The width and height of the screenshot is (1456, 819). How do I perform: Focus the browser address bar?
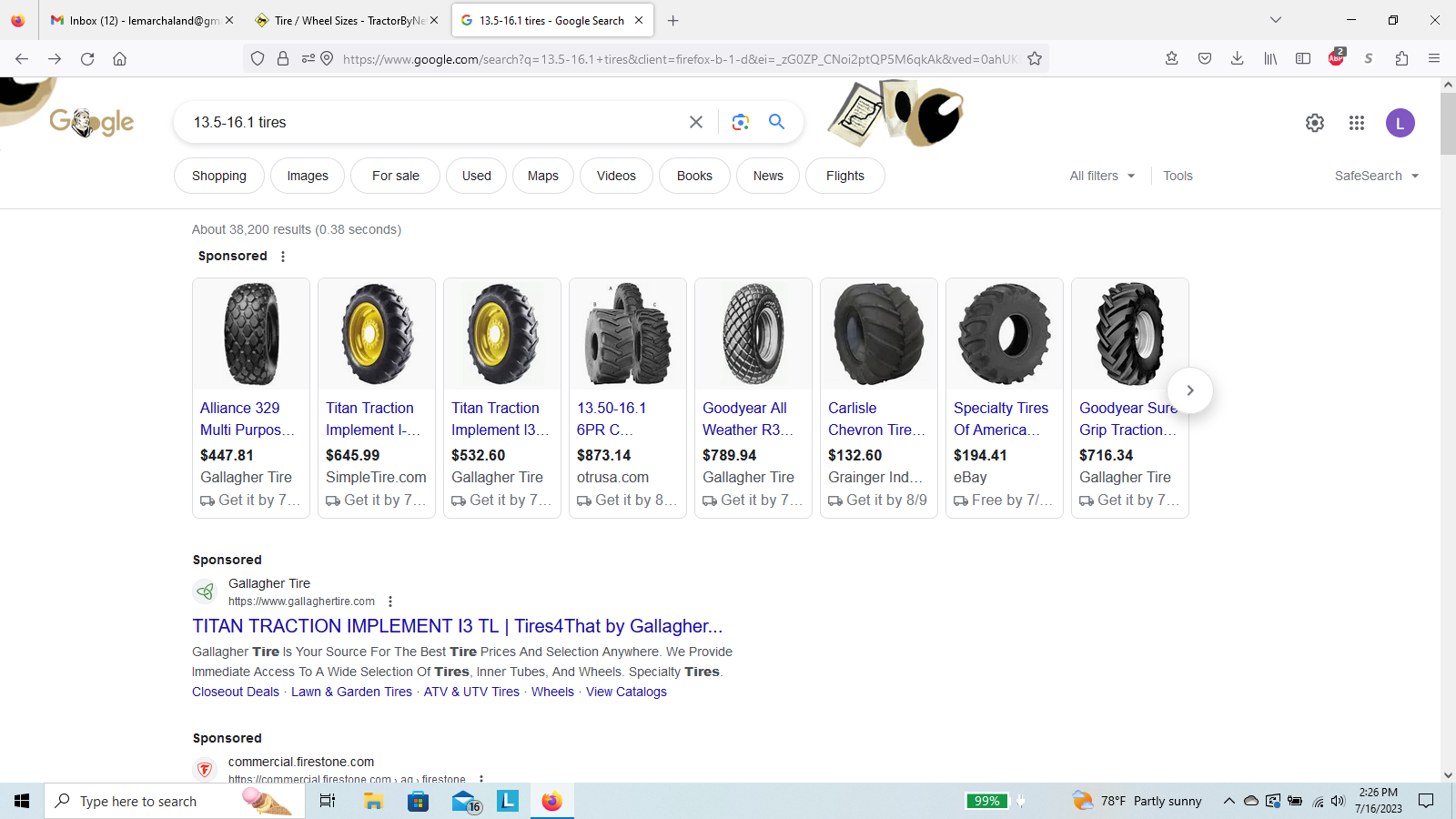[679, 59]
